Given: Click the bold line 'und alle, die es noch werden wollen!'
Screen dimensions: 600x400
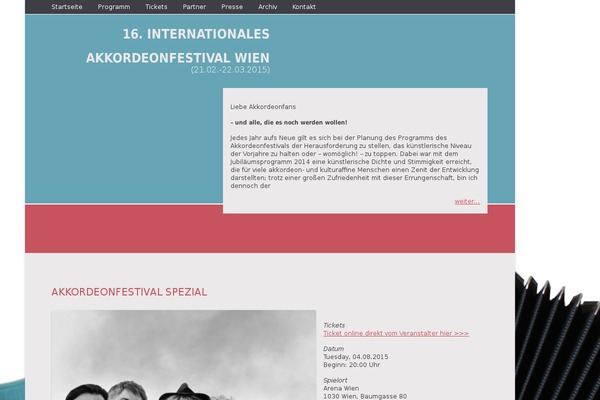Looking at the screenshot, I should [289, 122].
